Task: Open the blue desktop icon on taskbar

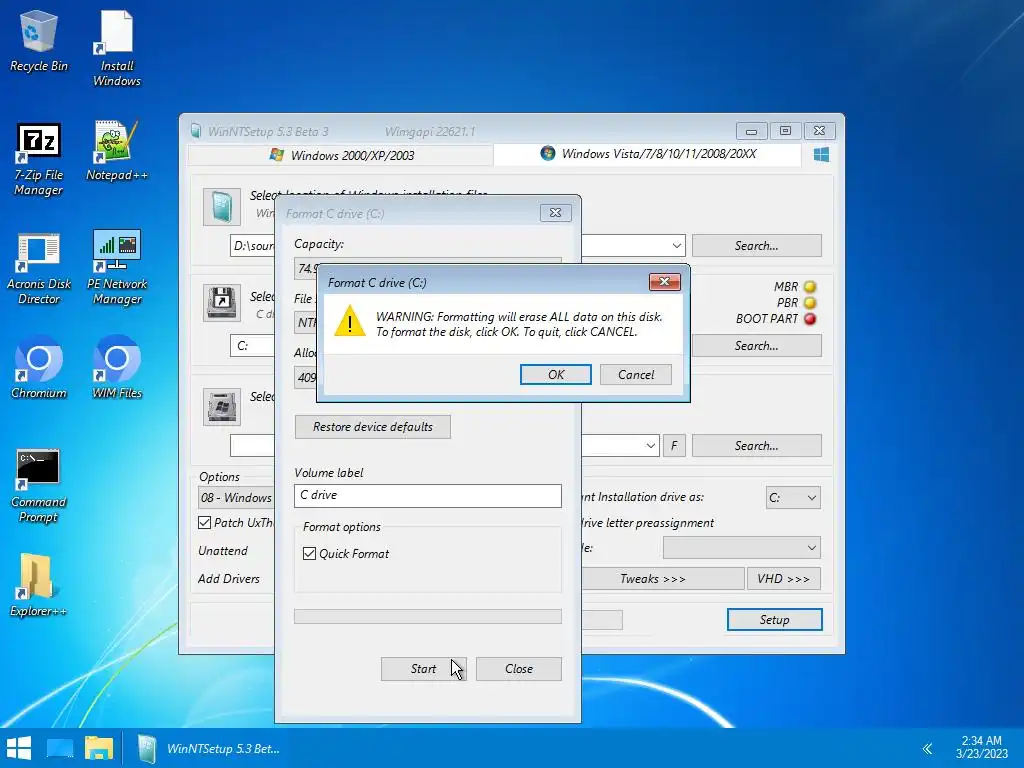Action: coord(59,748)
